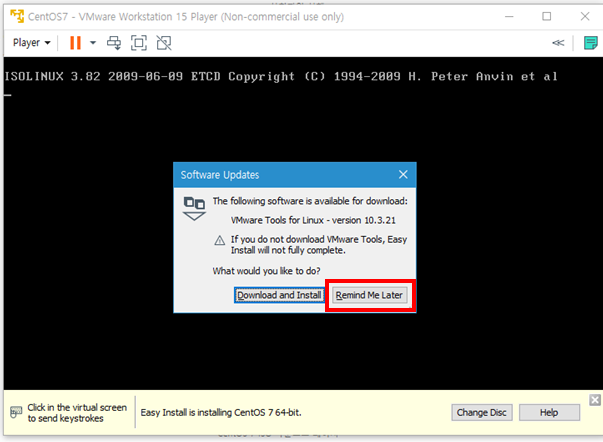Screen dimensions: 603x442
Task: Click "What would you like to do?" text
Action: (266, 271)
